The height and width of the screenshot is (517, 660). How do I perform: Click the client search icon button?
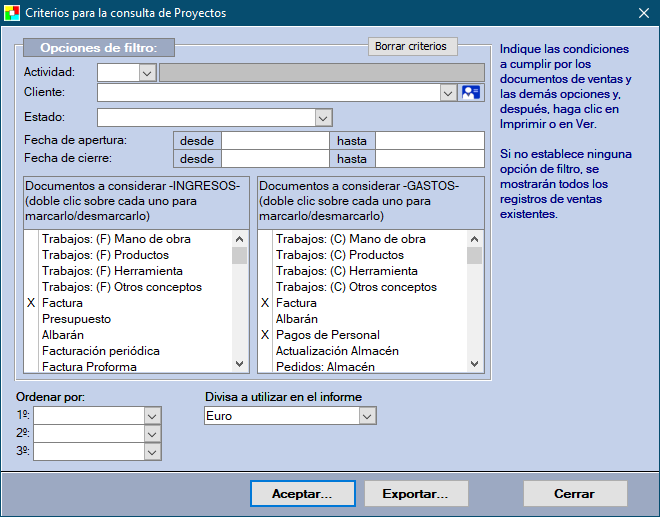pyautogui.click(x=471, y=92)
